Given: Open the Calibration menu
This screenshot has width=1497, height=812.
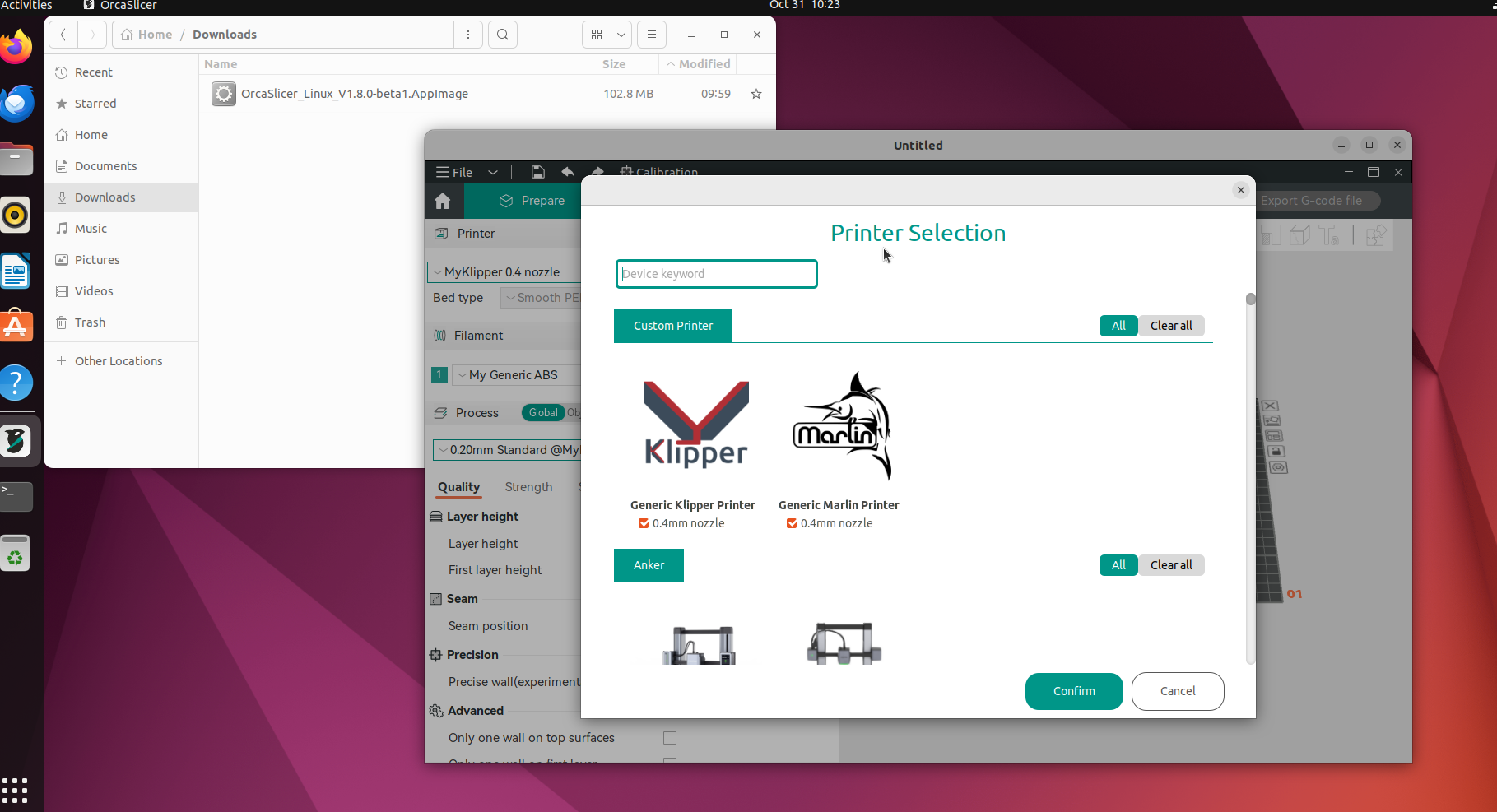Looking at the screenshot, I should point(659,172).
